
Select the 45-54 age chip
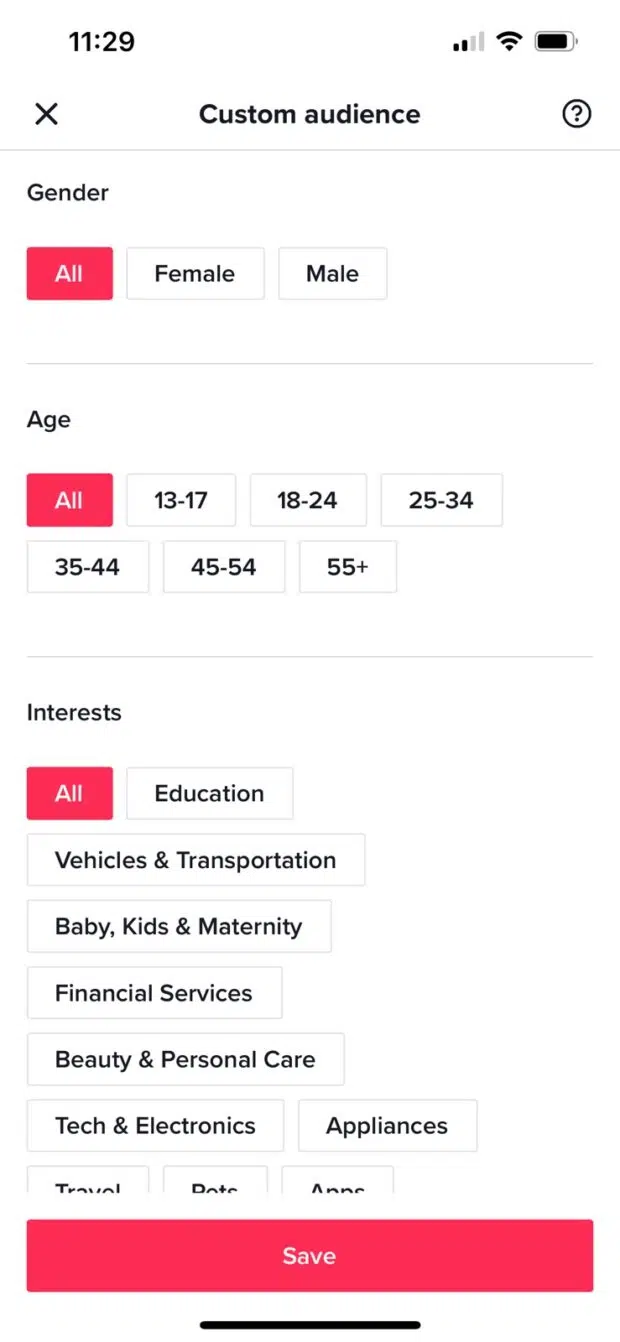[x=223, y=567]
